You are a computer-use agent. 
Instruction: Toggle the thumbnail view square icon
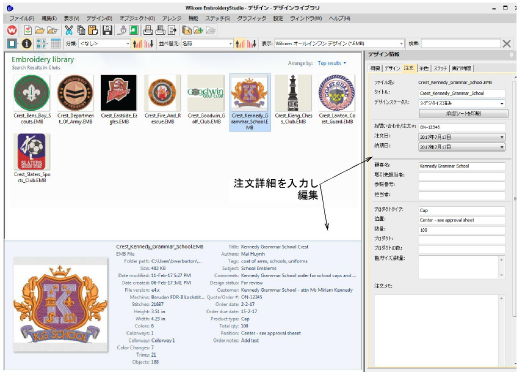pos(12,44)
